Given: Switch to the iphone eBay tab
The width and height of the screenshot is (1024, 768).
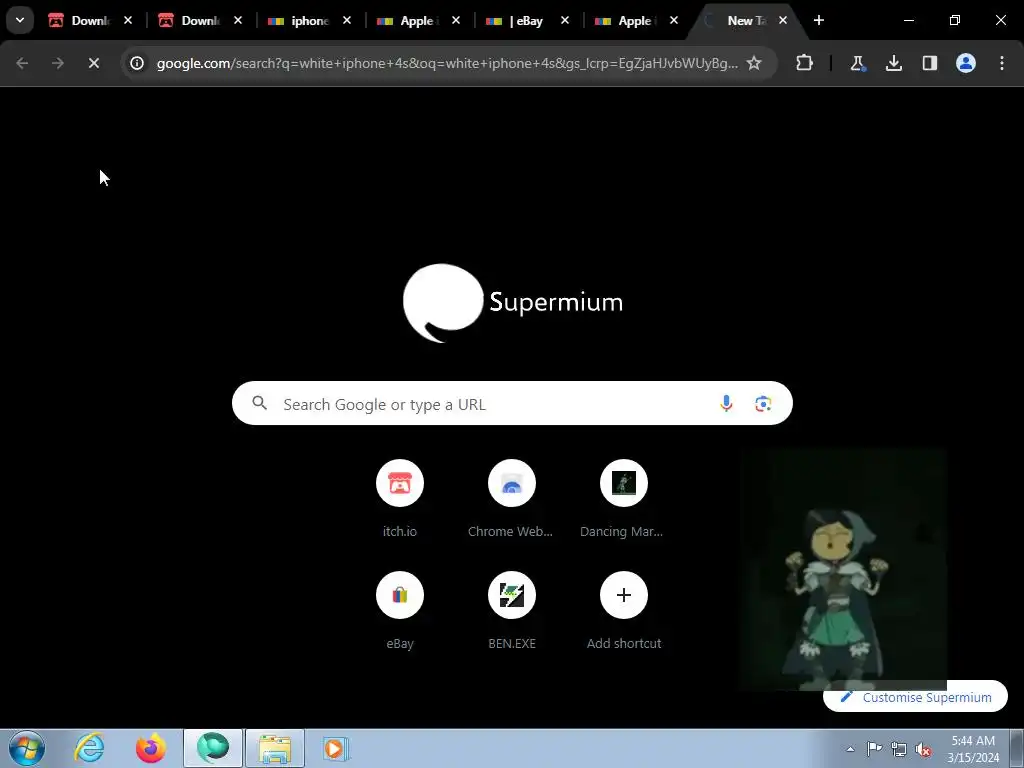Looking at the screenshot, I should tap(309, 21).
